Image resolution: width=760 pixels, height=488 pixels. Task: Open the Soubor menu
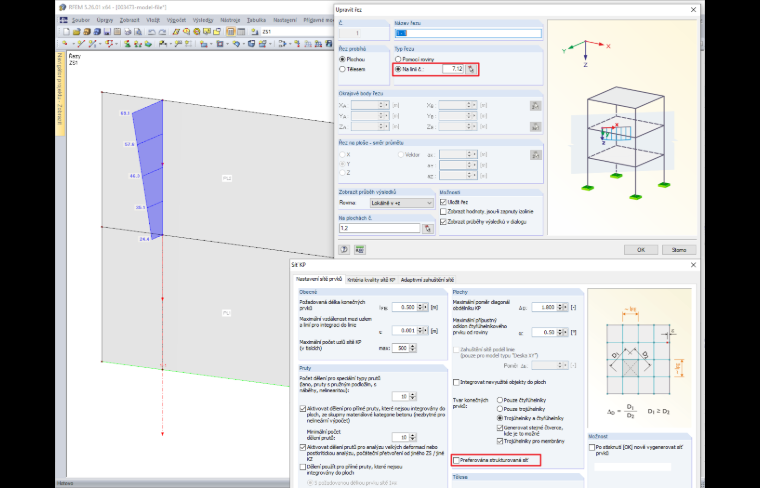pyautogui.click(x=81, y=20)
